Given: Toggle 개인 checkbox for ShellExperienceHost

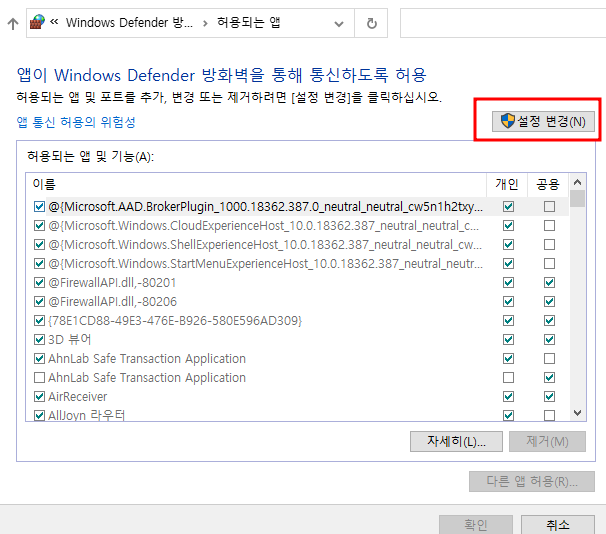Looking at the screenshot, I should [508, 245].
